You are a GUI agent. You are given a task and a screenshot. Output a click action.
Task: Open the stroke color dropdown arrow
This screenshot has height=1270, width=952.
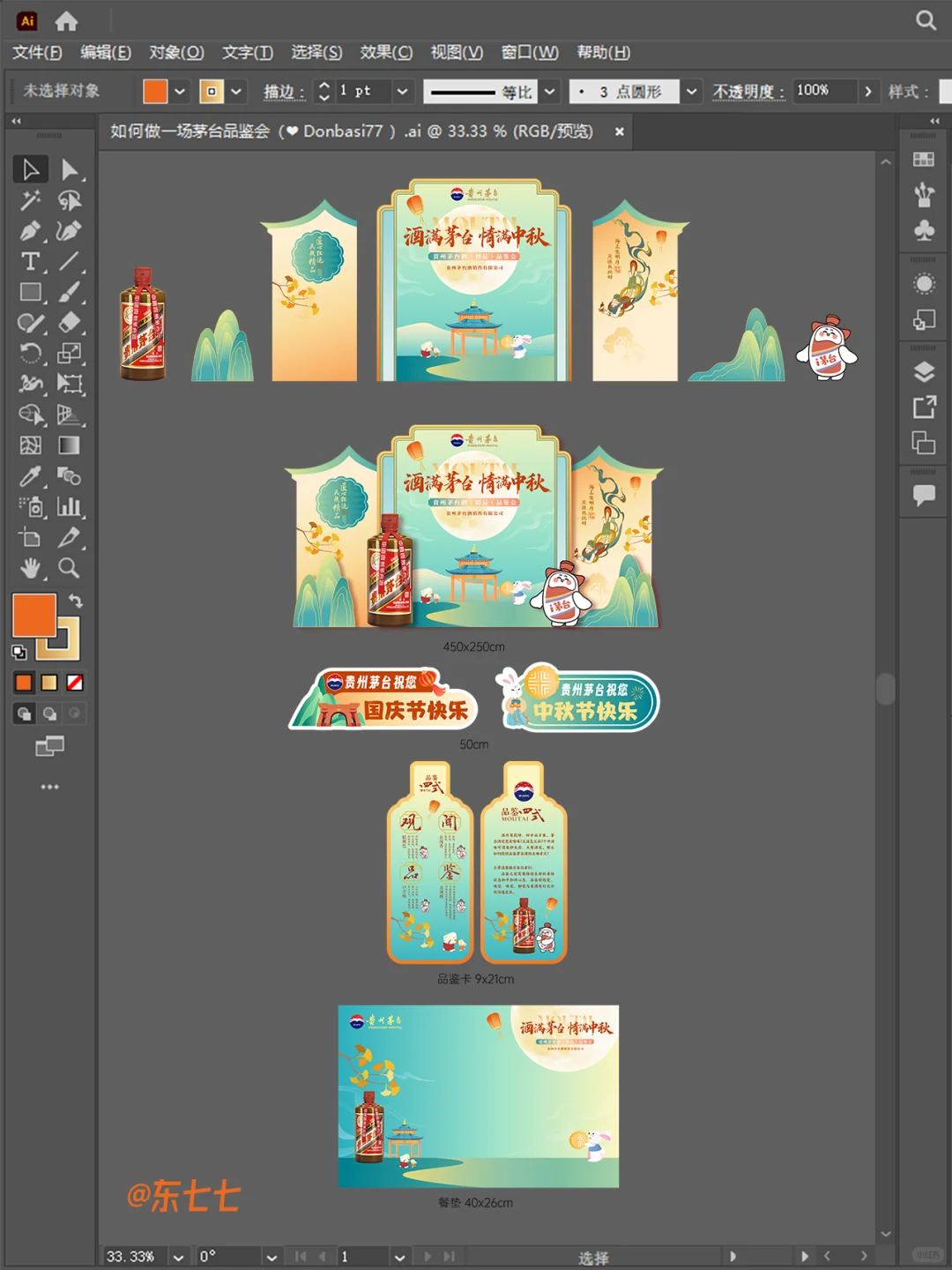[x=236, y=91]
